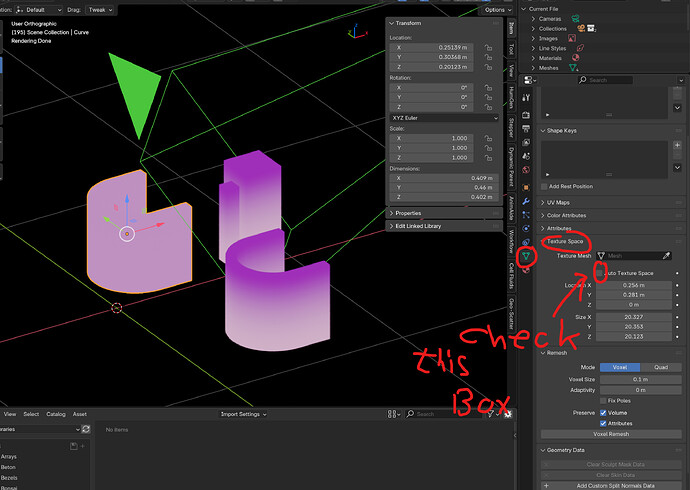Open the Object Constraints tab icon

[x=526, y=242]
